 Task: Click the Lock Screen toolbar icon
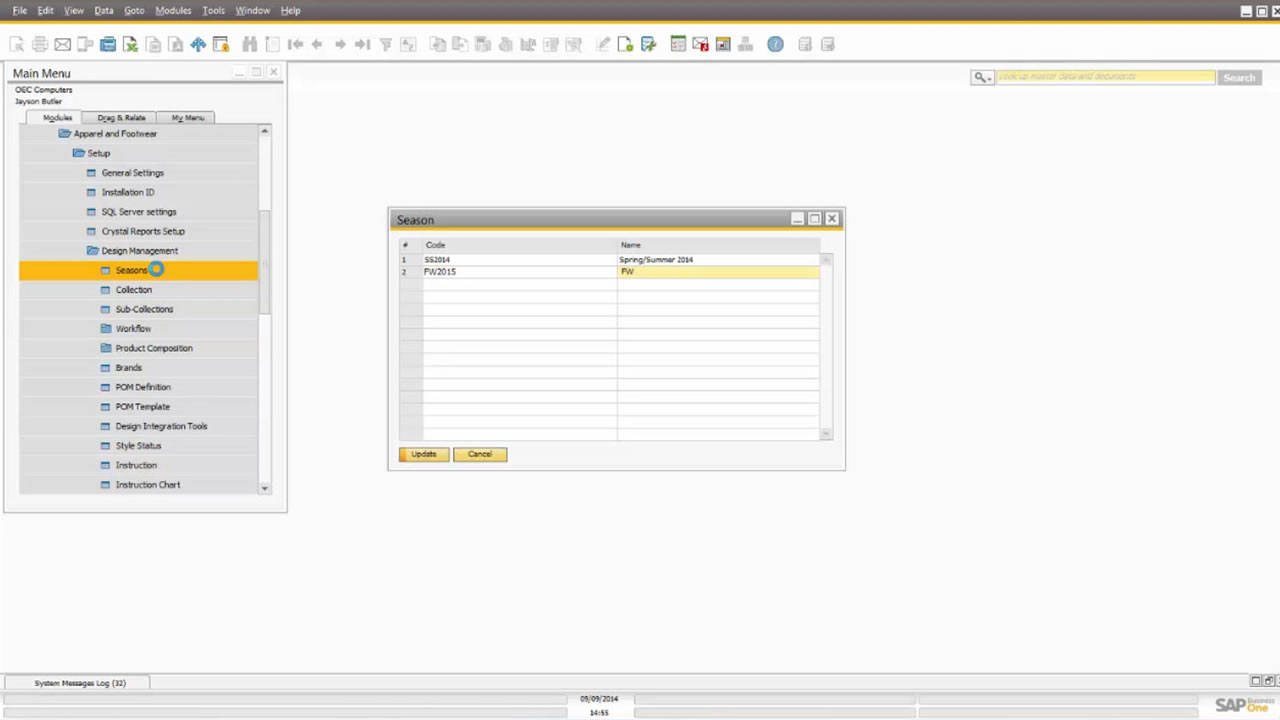221,44
